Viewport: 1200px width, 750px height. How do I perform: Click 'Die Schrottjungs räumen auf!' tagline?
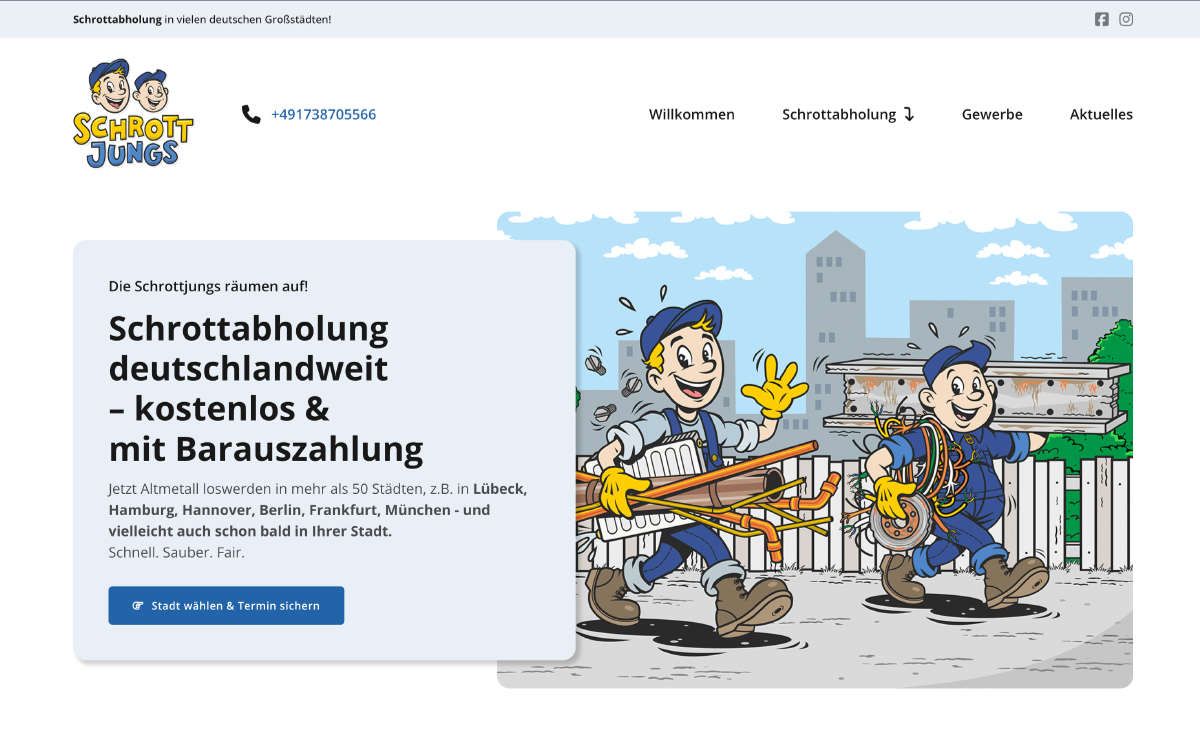coord(208,286)
